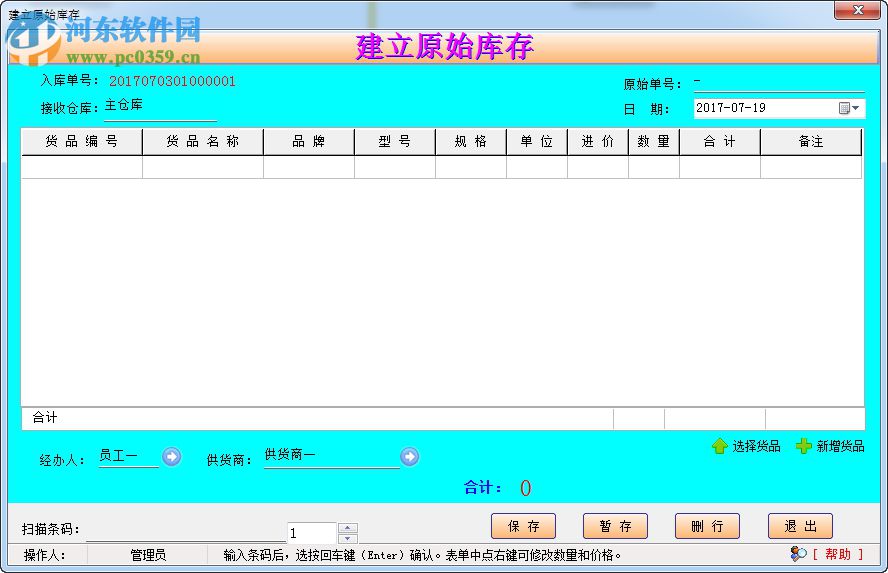Image resolution: width=888 pixels, height=573 pixels.
Task: Click the 选择货品 label
Action: [756, 446]
